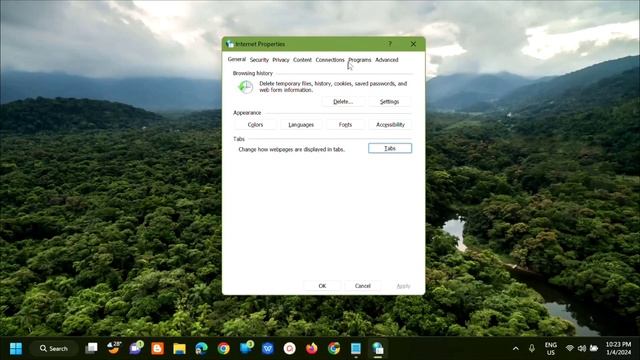
Task: Dismiss dialog with Cancel button
Action: tap(362, 286)
